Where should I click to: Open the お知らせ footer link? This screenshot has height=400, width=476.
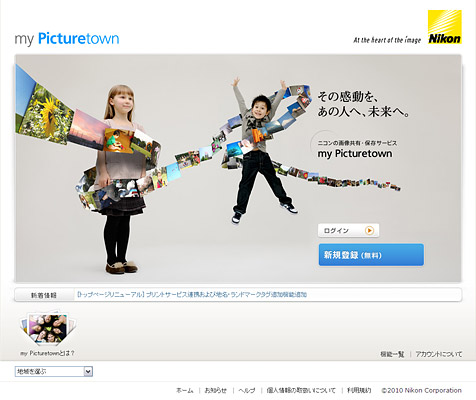pos(216,390)
